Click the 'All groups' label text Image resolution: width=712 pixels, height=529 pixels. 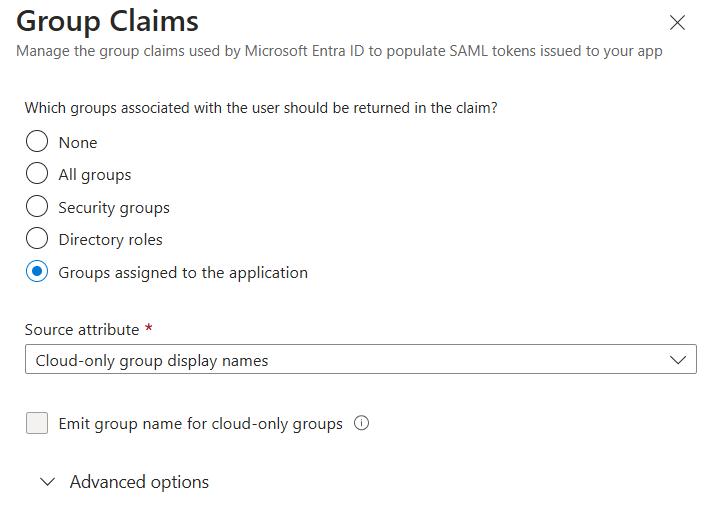[x=94, y=175]
